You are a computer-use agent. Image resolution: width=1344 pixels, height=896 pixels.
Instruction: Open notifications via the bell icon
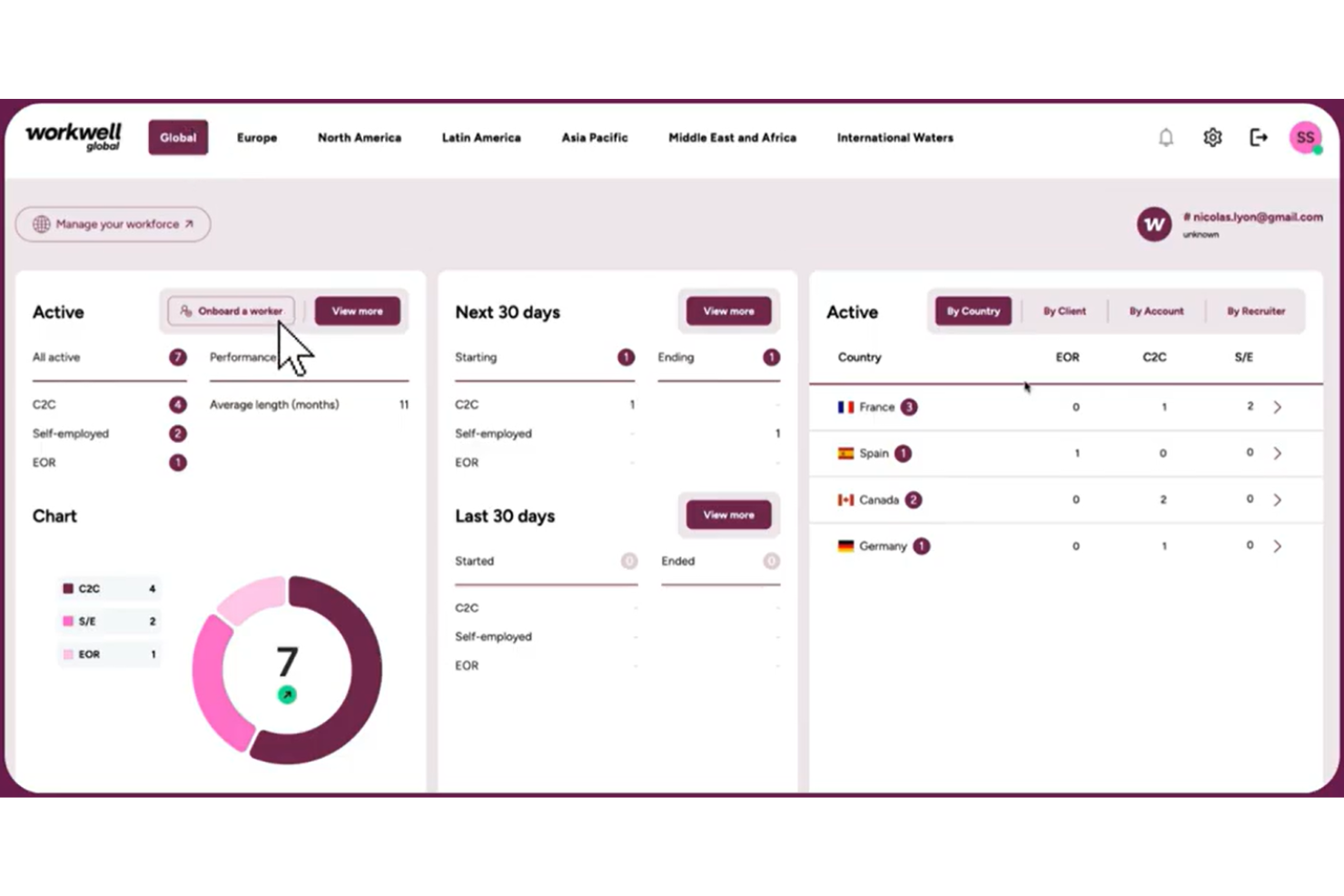[1166, 137]
